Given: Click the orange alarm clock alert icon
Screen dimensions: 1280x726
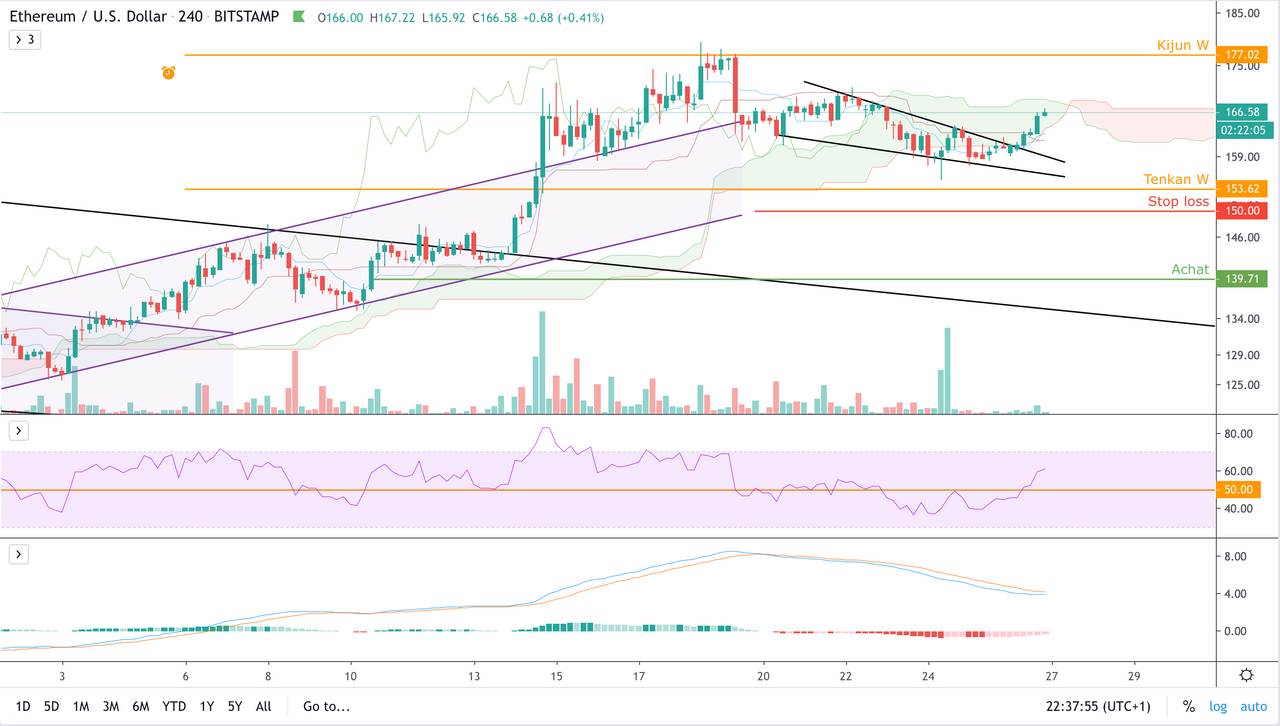Looking at the screenshot, I should (x=169, y=72).
